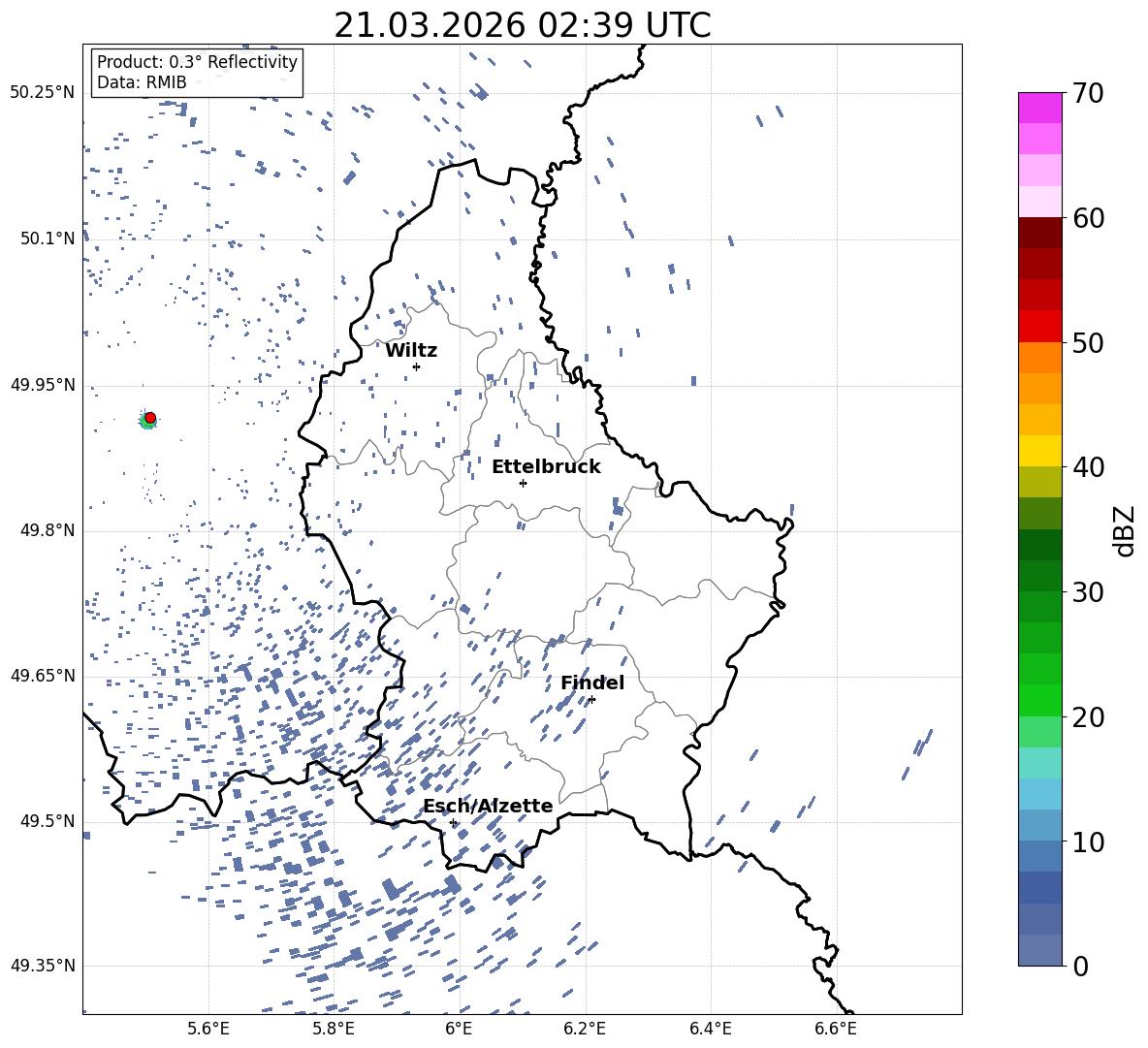Click the 10 tick on colorbar
The width and height of the screenshot is (1148, 1048).
click(x=1088, y=842)
